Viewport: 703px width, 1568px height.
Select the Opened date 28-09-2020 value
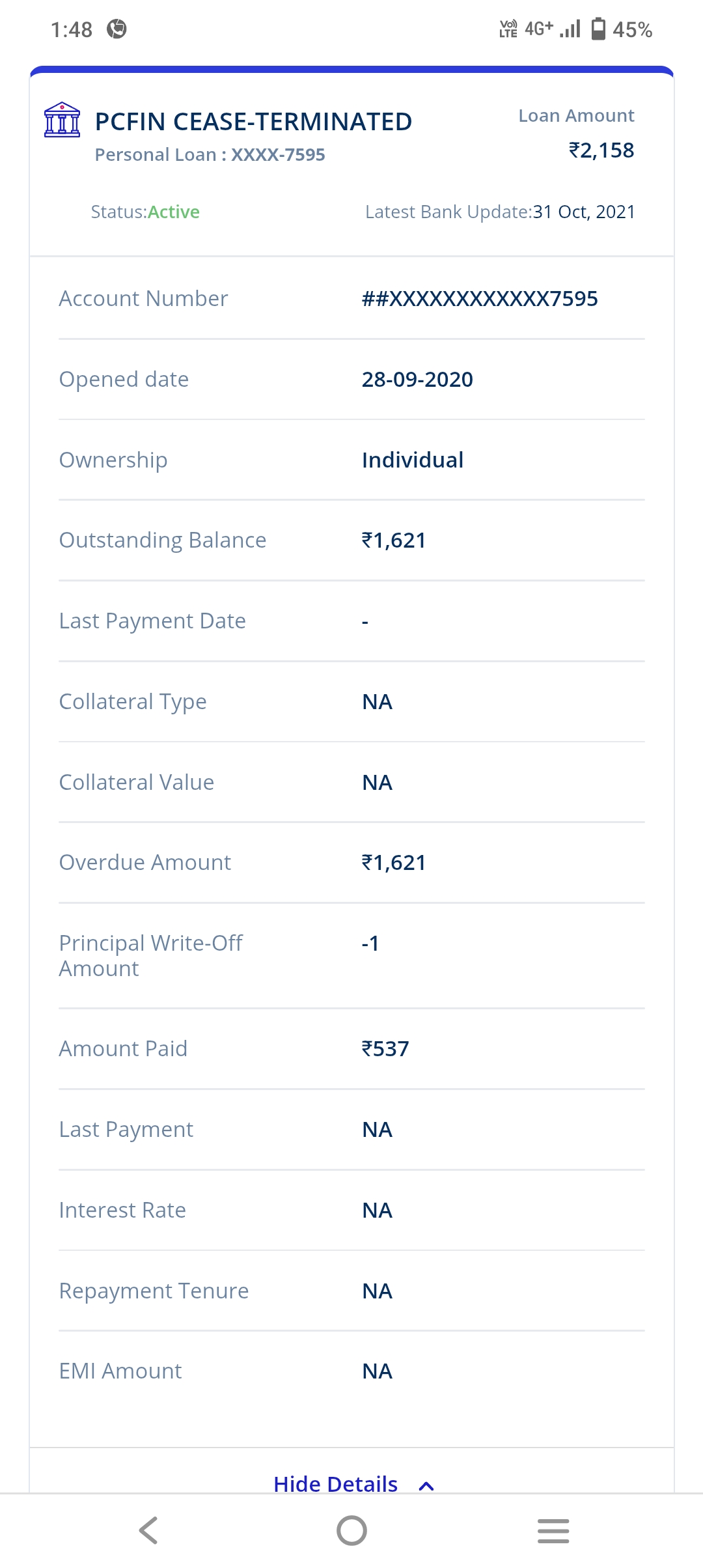click(417, 380)
